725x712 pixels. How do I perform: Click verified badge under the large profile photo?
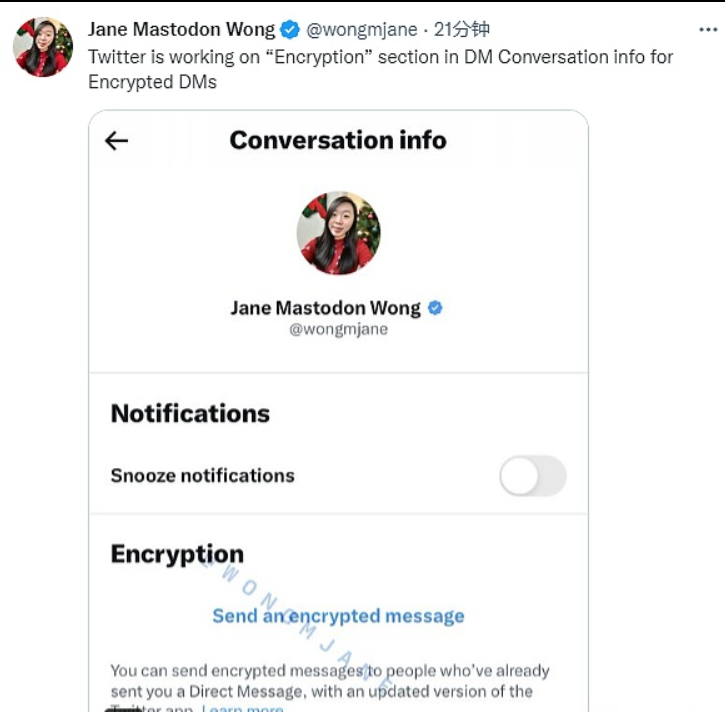(435, 308)
